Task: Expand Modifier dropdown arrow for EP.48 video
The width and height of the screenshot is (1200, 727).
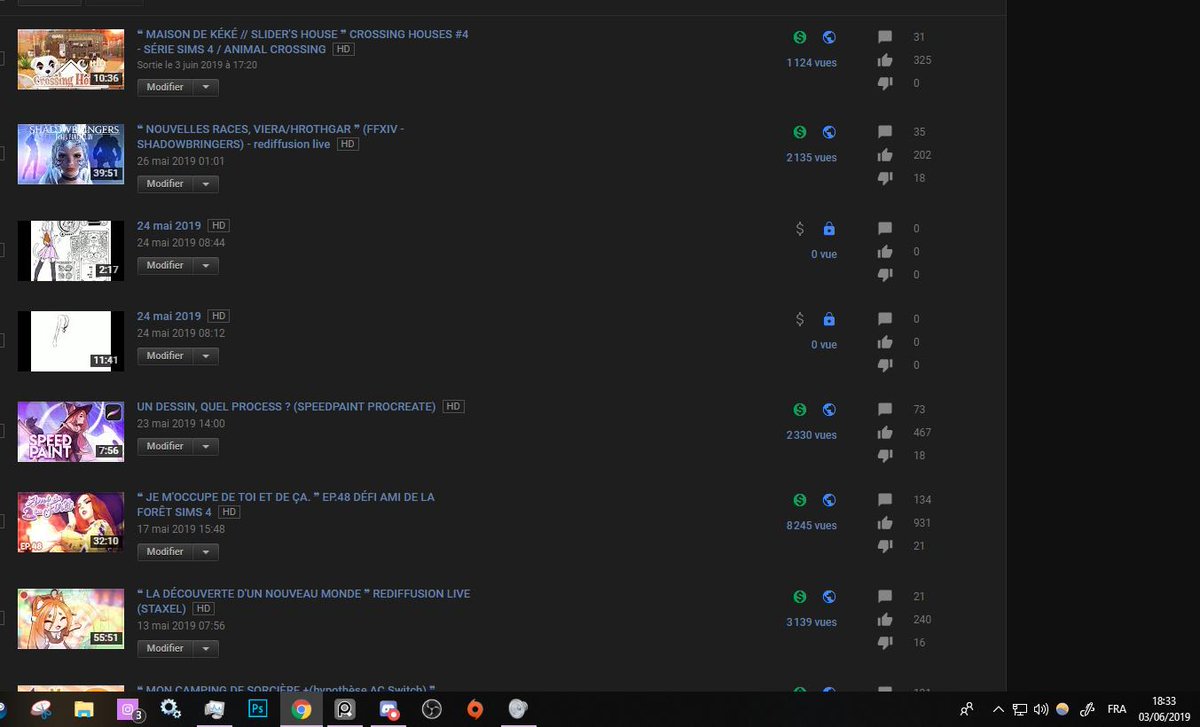Action: tap(206, 552)
